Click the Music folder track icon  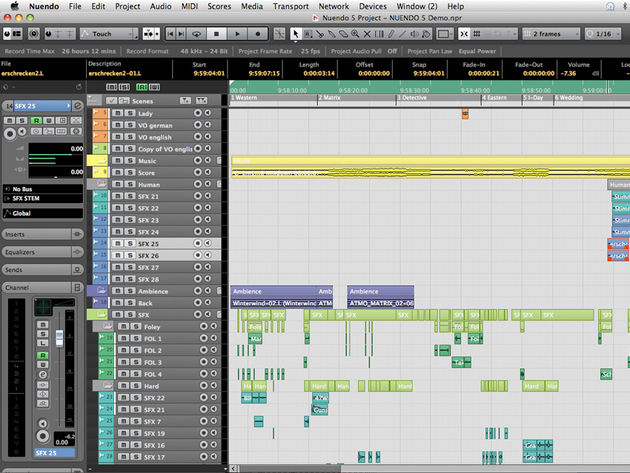point(101,161)
